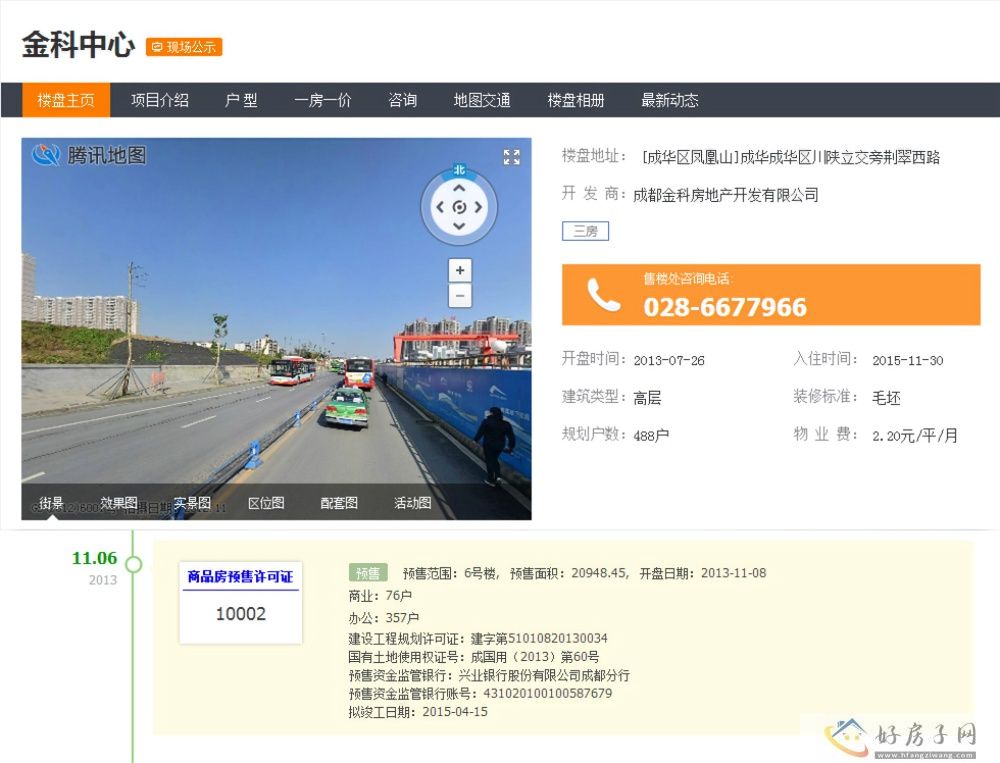Click the orange phone handset icon
The height and width of the screenshot is (763, 1000).
(603, 295)
